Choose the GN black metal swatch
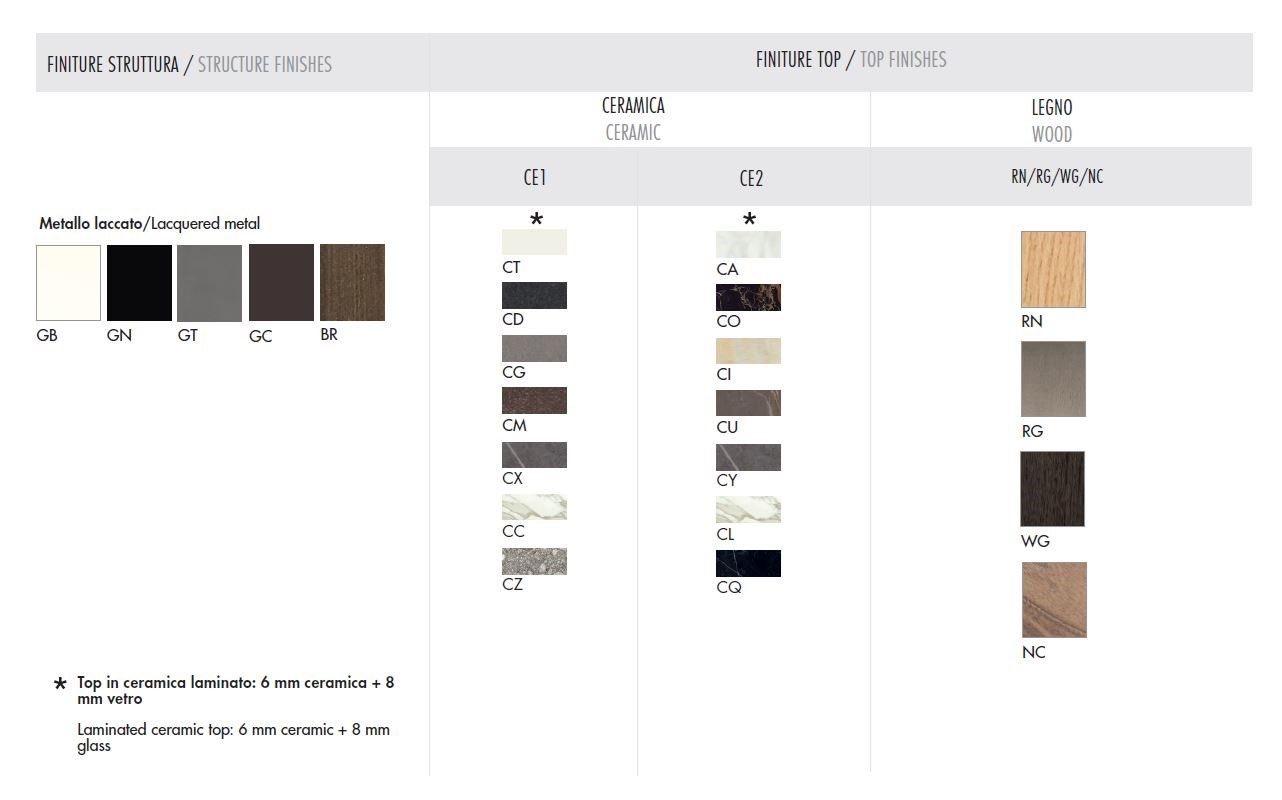 (139, 283)
